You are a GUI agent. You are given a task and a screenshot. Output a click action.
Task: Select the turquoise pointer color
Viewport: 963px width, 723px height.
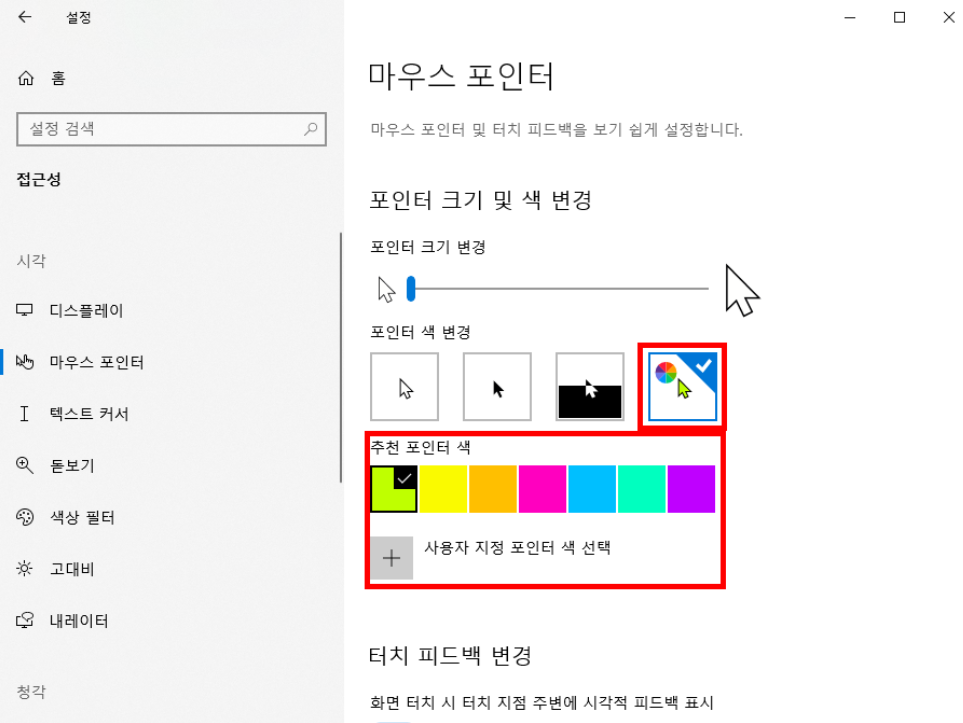pos(642,489)
